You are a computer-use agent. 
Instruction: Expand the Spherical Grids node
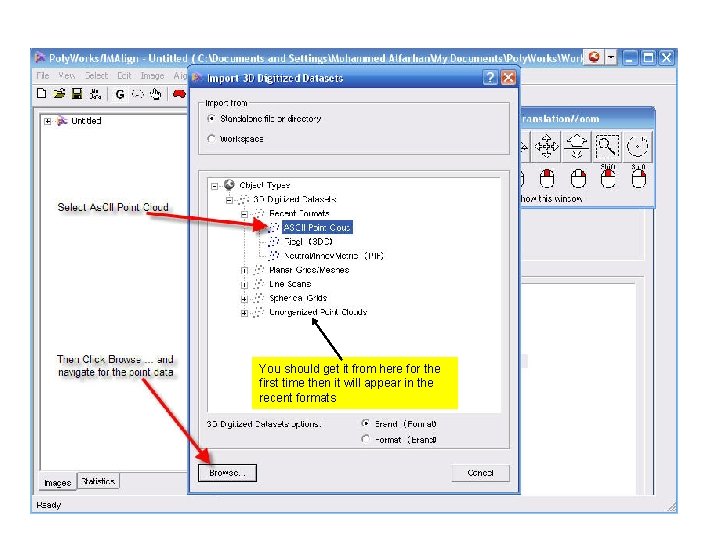click(244, 299)
